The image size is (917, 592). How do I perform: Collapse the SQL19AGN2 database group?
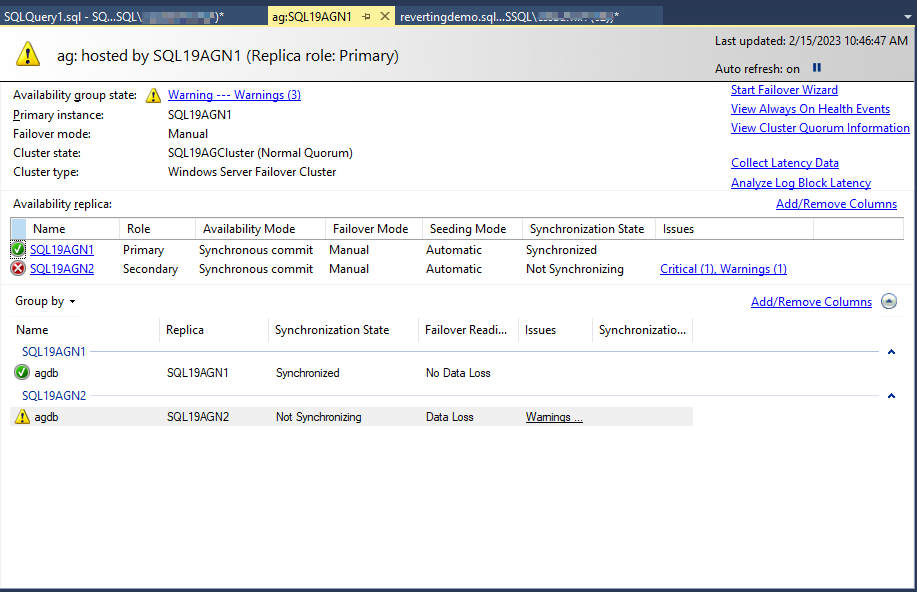click(891, 396)
